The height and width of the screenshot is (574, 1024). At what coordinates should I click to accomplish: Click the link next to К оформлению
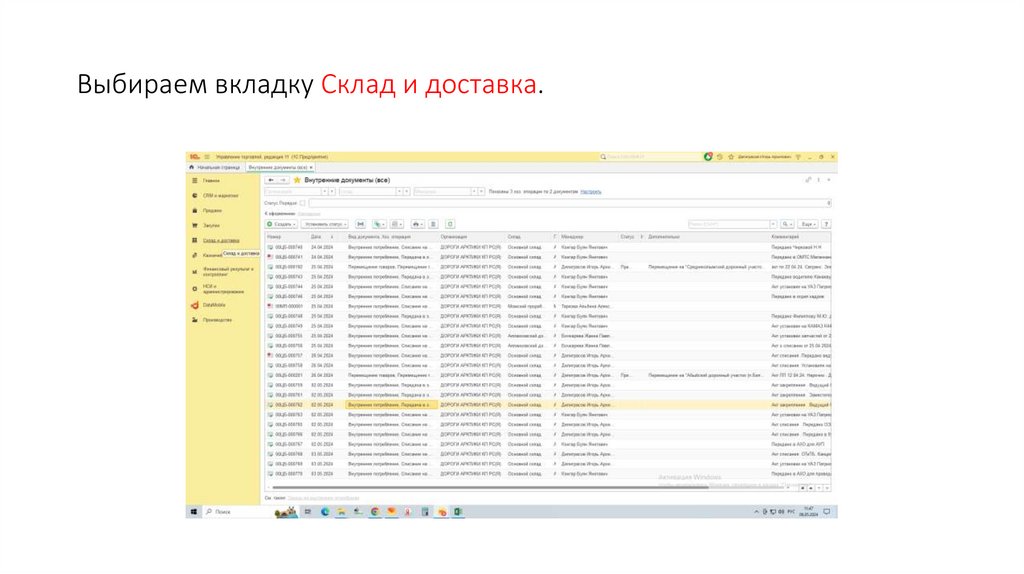click(309, 214)
